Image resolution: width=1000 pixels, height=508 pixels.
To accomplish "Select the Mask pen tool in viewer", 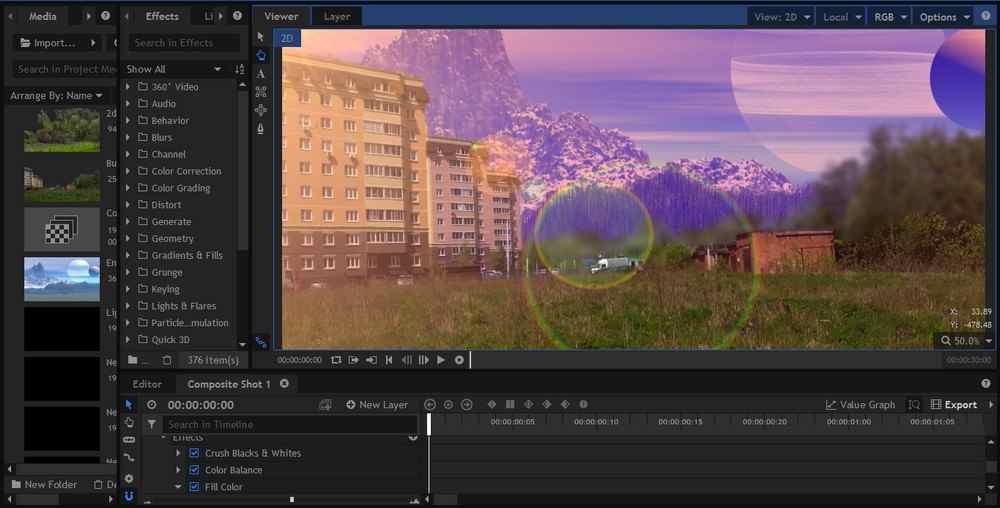I will click(x=261, y=128).
